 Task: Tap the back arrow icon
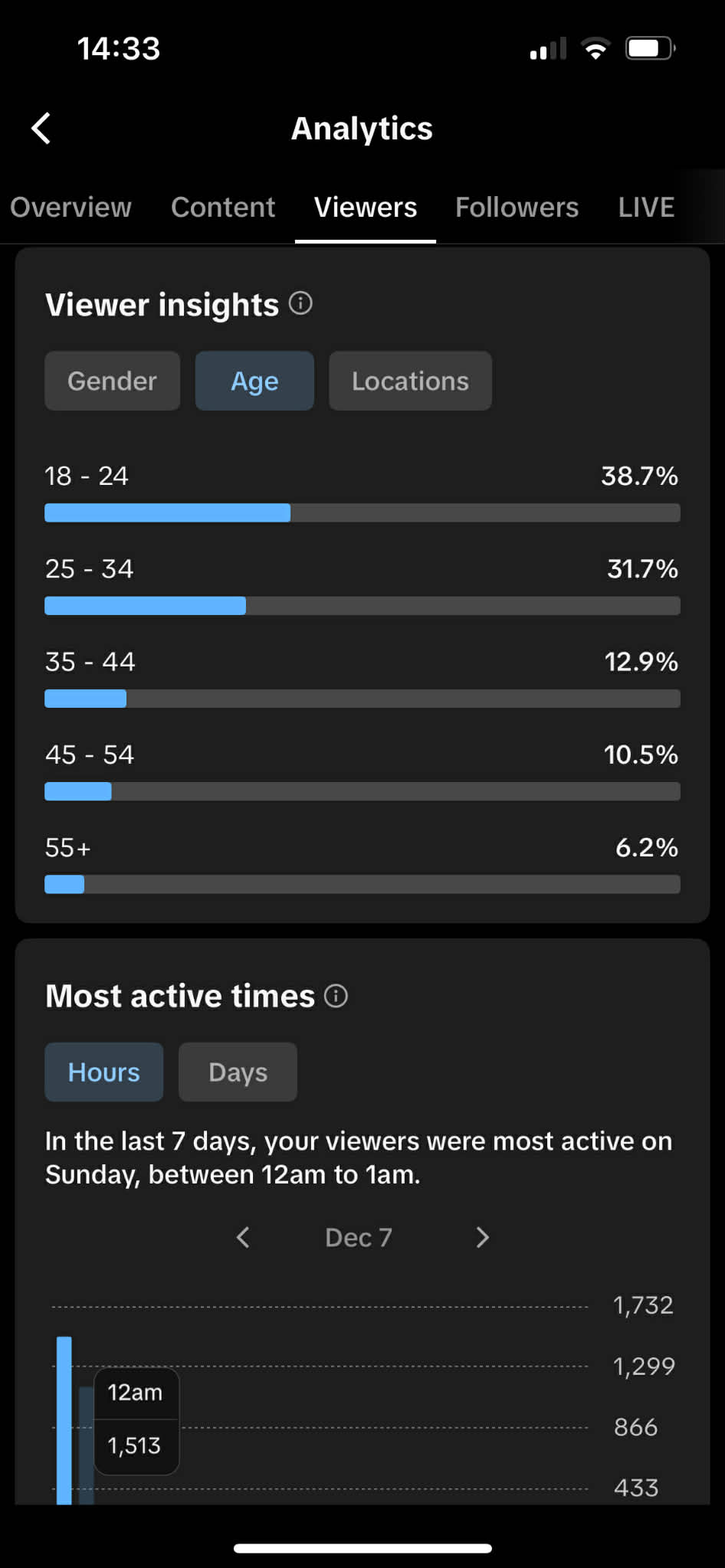41,129
